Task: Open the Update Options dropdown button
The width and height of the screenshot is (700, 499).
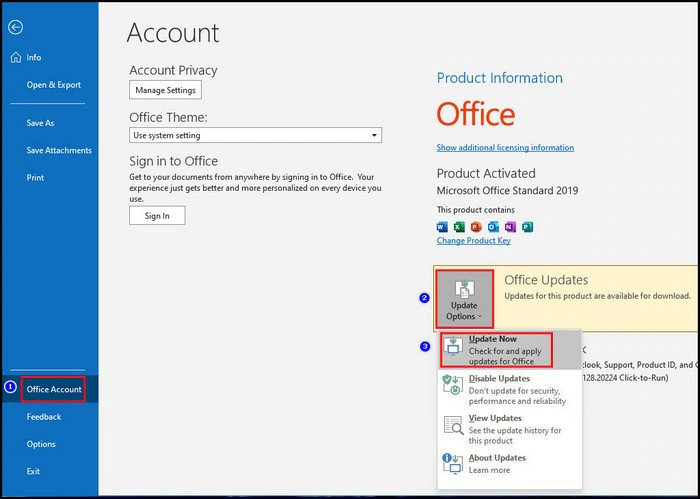Action: coord(464,298)
